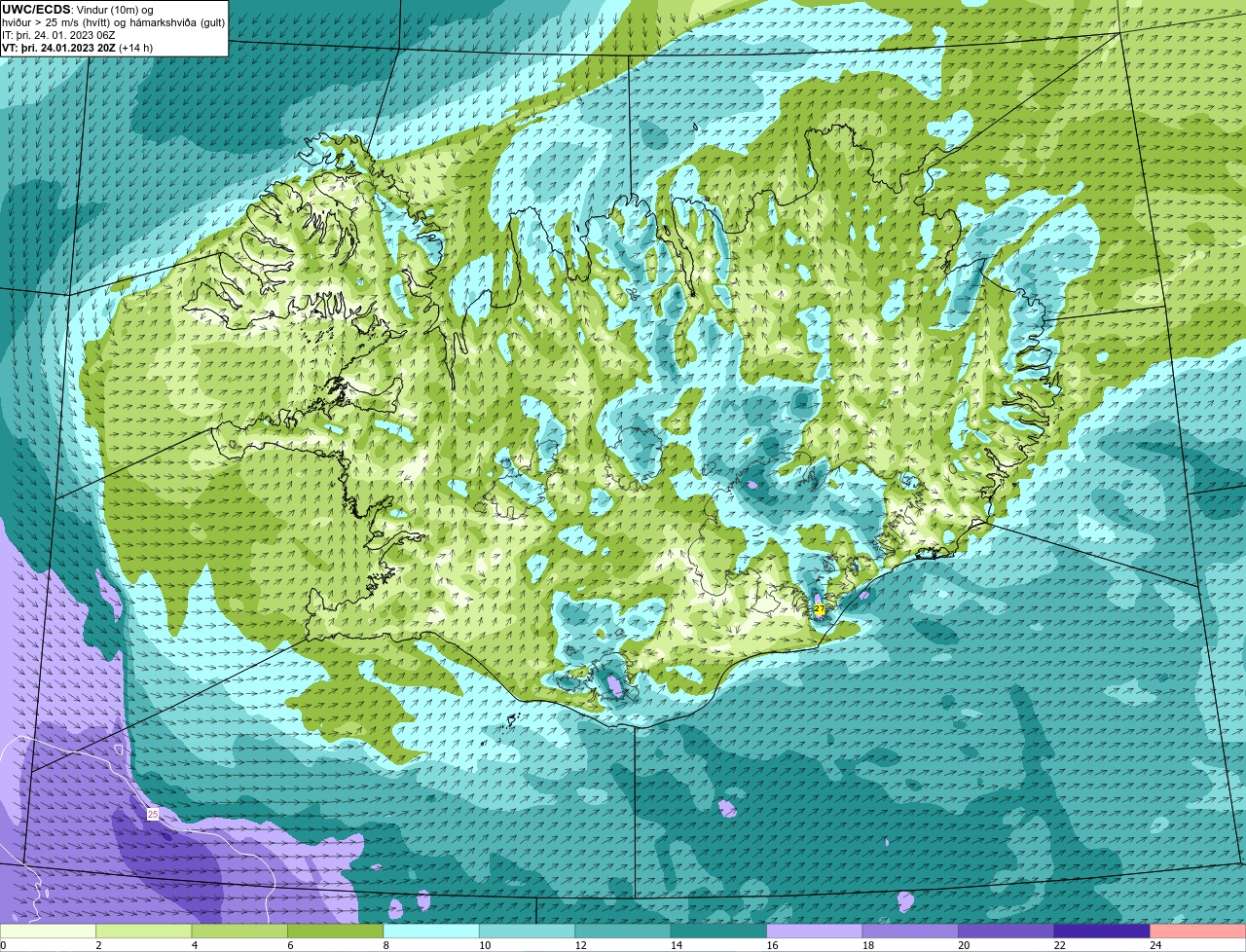Select the 6–8 m/s olive green legend swatch

[x=336, y=931]
